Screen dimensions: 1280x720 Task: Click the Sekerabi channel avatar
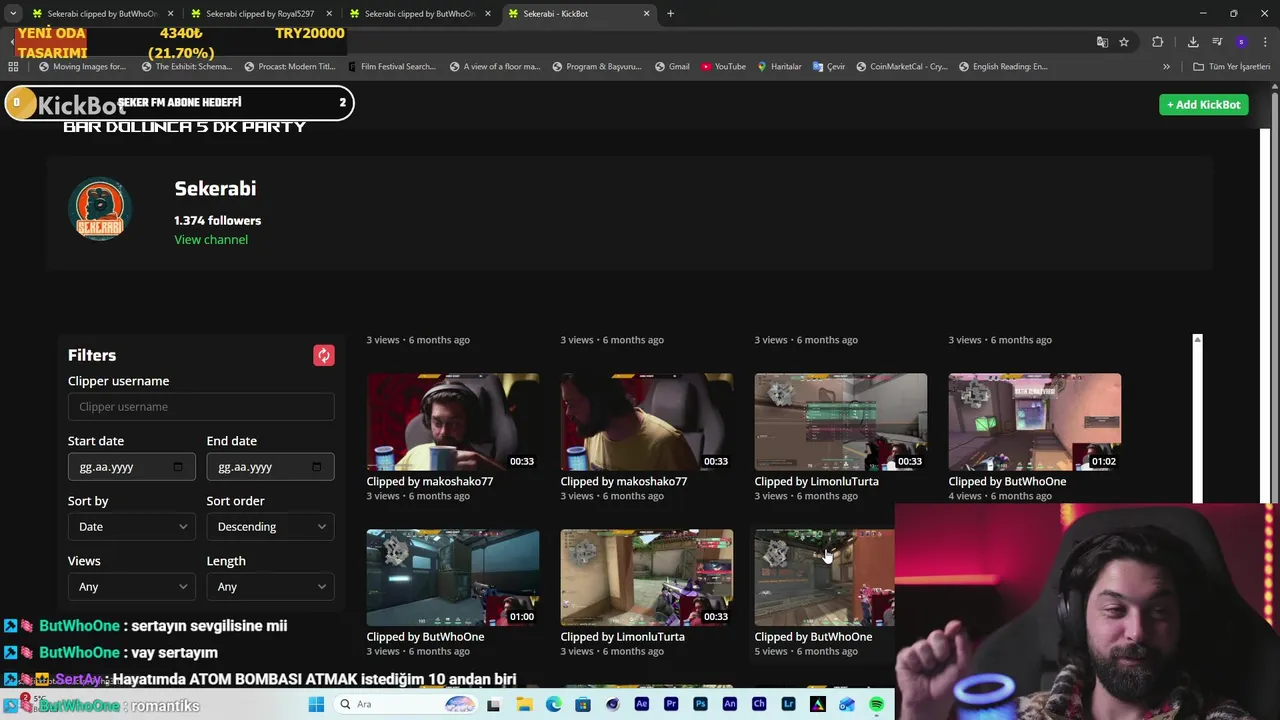pyautogui.click(x=100, y=209)
